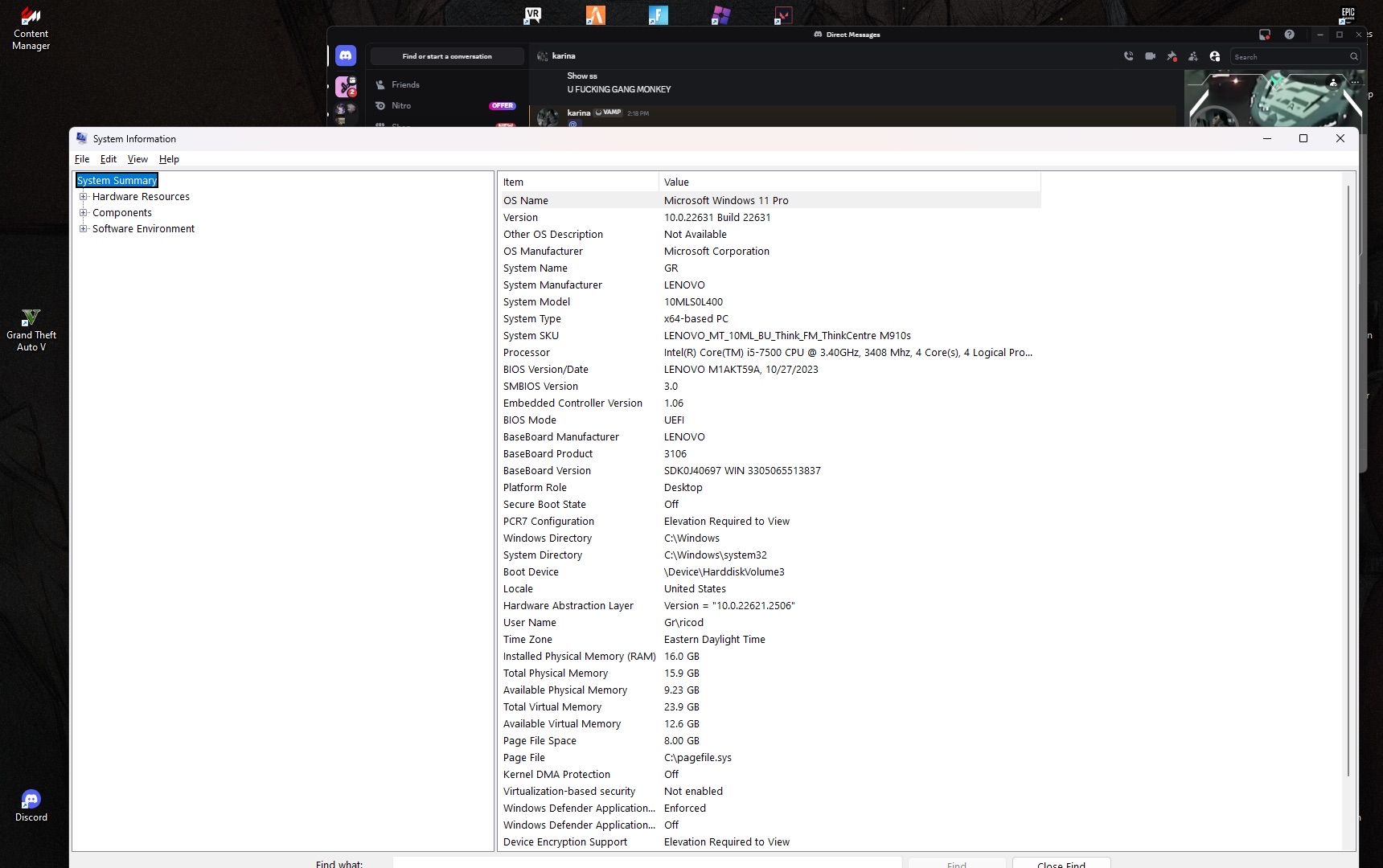The width and height of the screenshot is (1383, 868).
Task: Open the View menu in System Information
Action: (137, 159)
